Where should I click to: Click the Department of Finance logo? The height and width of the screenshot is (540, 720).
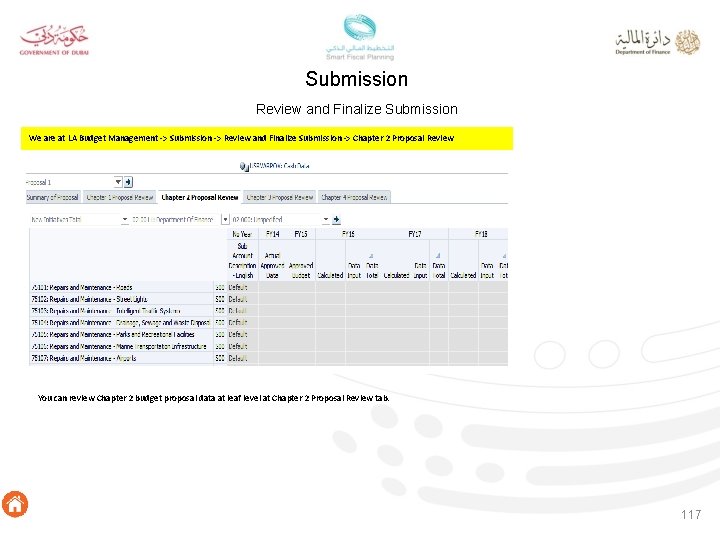coord(658,42)
